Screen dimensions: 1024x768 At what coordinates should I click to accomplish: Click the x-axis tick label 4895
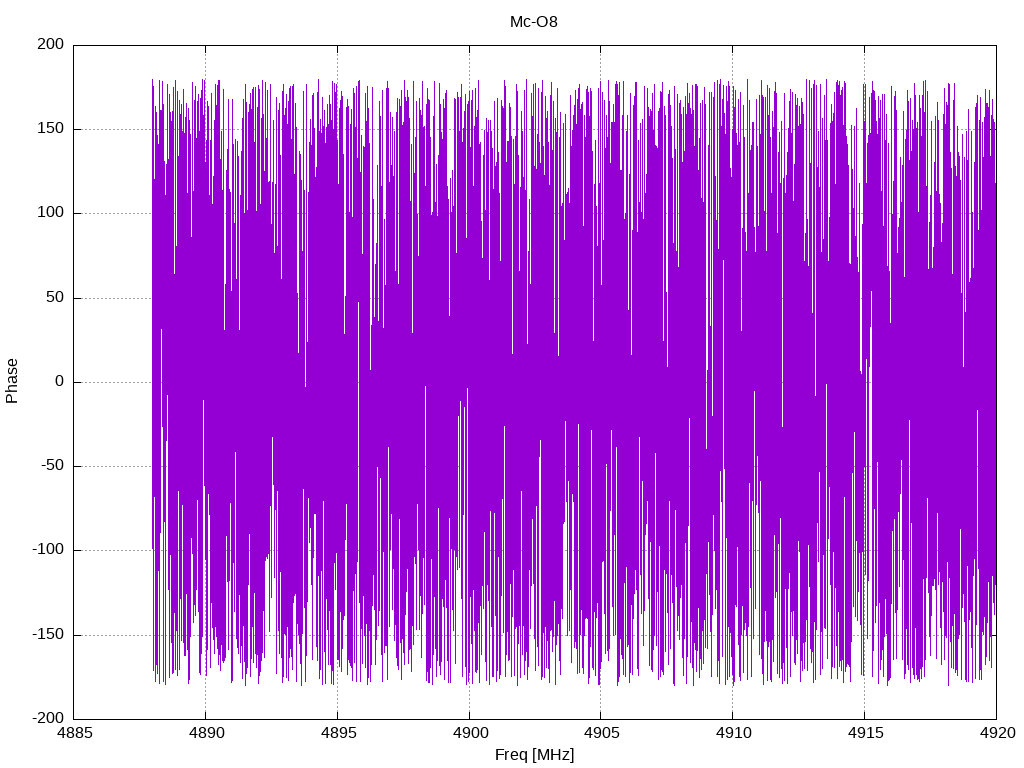click(338, 733)
